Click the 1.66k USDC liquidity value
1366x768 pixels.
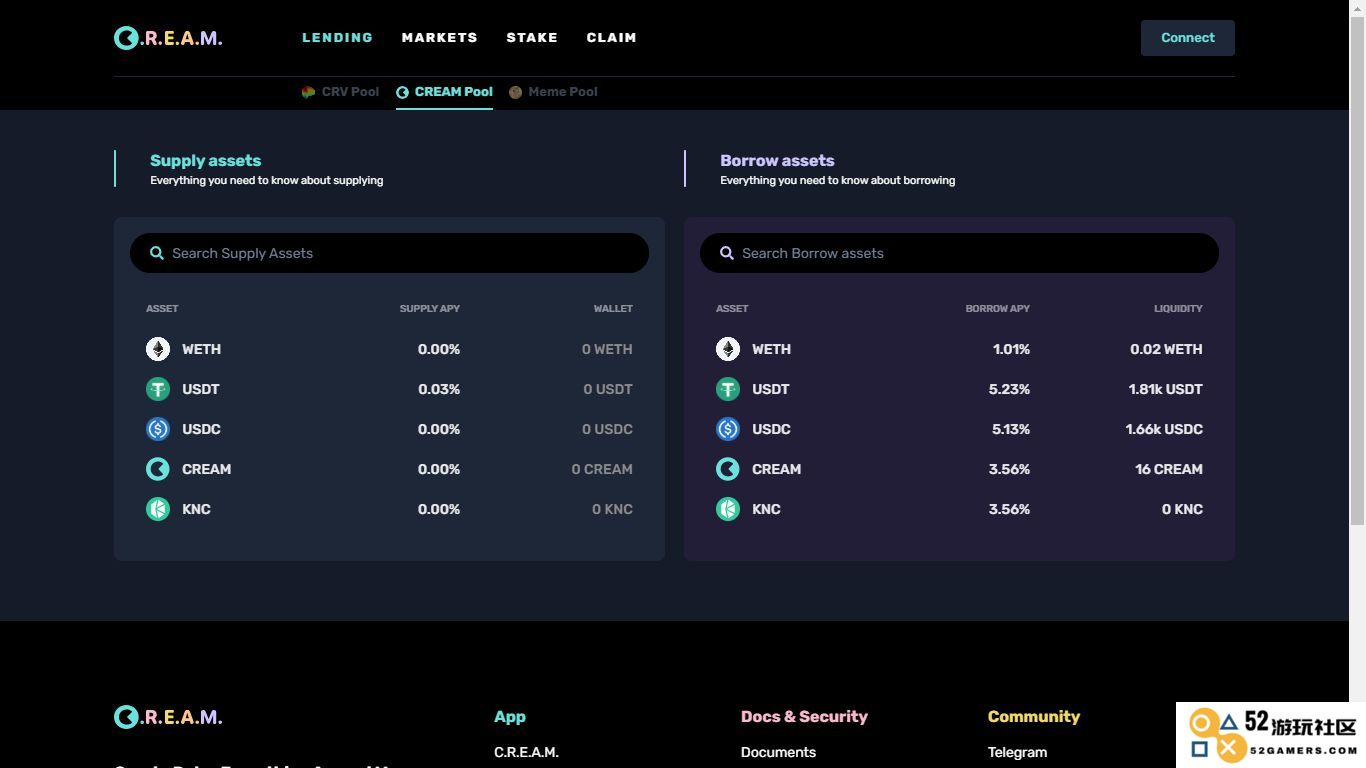pyautogui.click(x=1164, y=429)
